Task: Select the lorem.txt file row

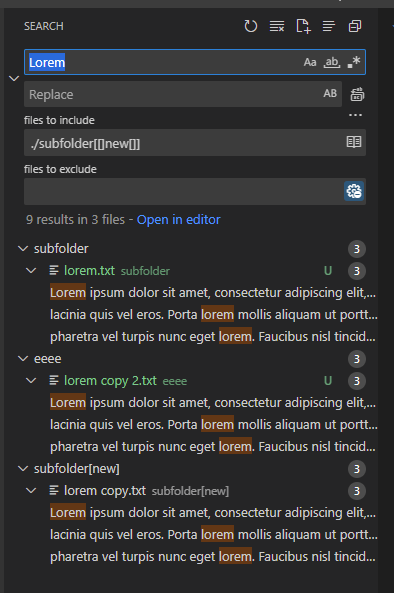Action: (x=191, y=271)
